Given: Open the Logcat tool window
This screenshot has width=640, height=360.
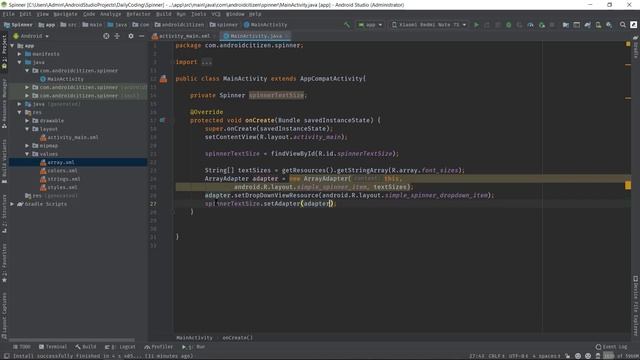Looking at the screenshot, I should tap(120, 347).
